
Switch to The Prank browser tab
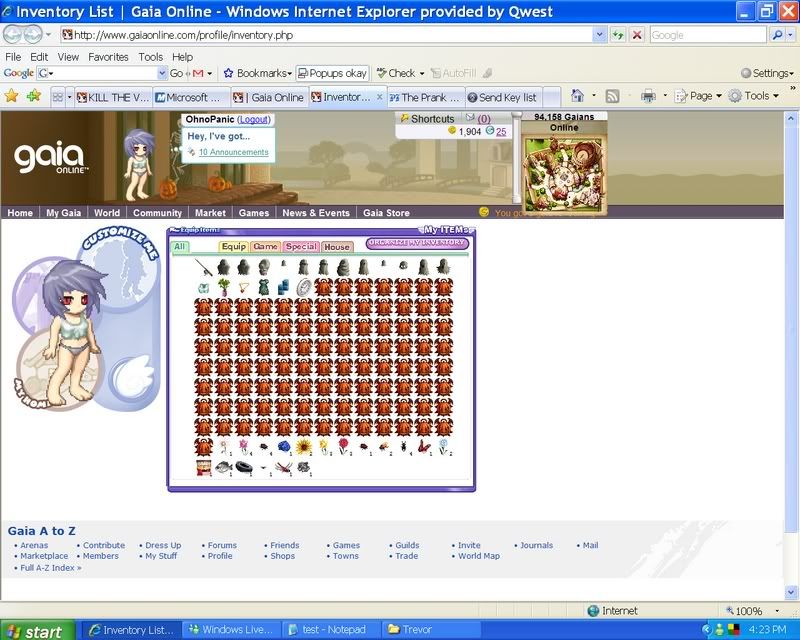coord(426,97)
